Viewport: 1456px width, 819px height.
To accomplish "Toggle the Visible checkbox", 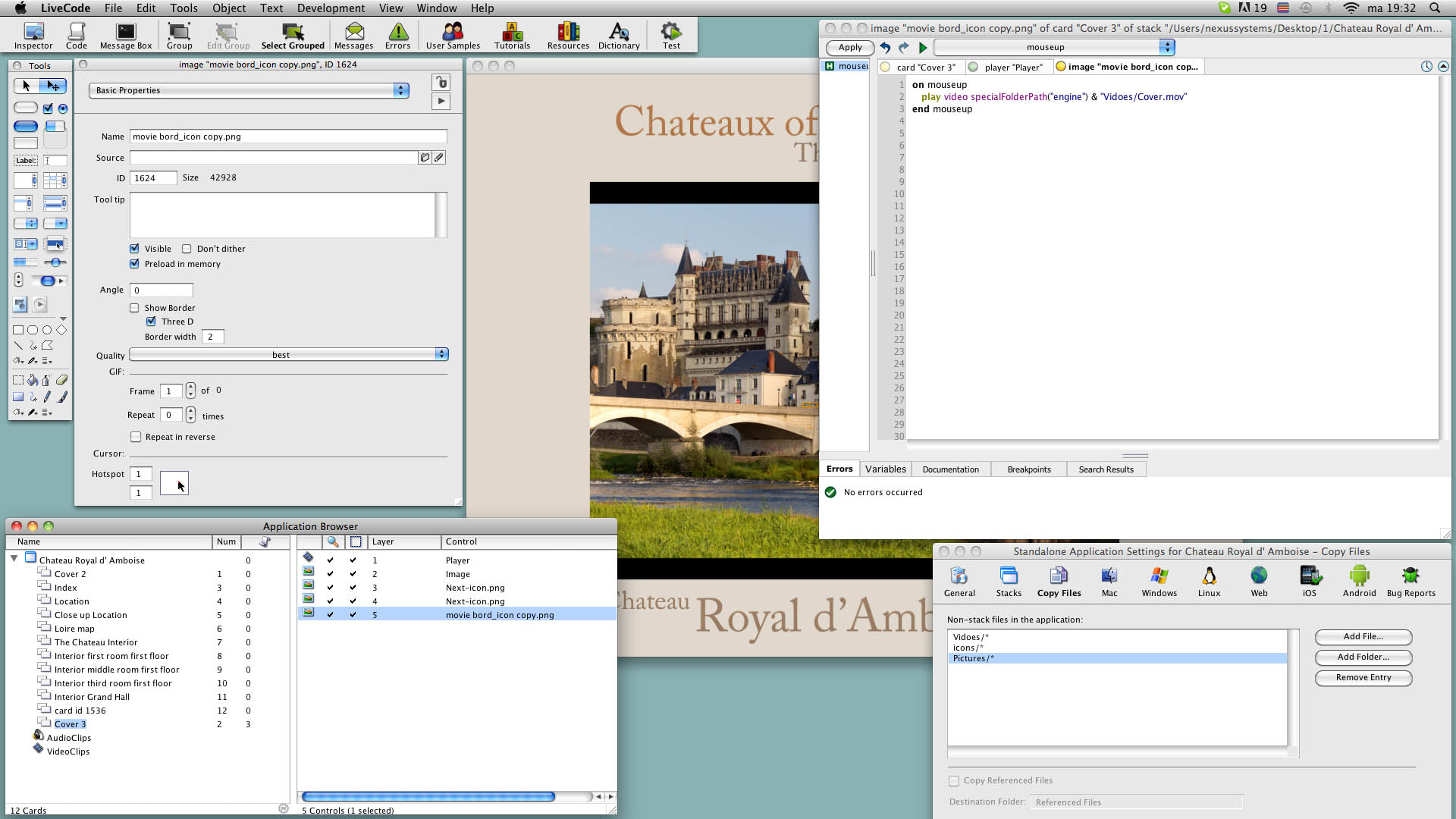I will pyautogui.click(x=135, y=249).
